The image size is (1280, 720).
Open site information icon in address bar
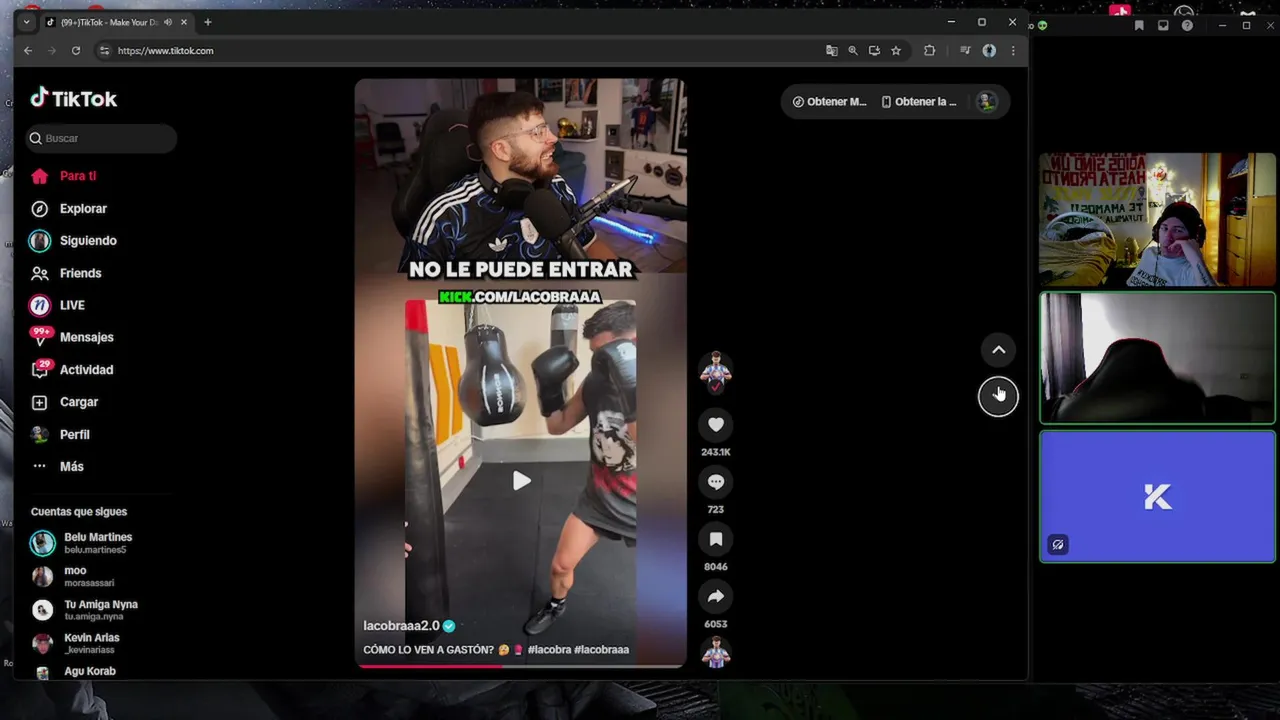tap(104, 51)
